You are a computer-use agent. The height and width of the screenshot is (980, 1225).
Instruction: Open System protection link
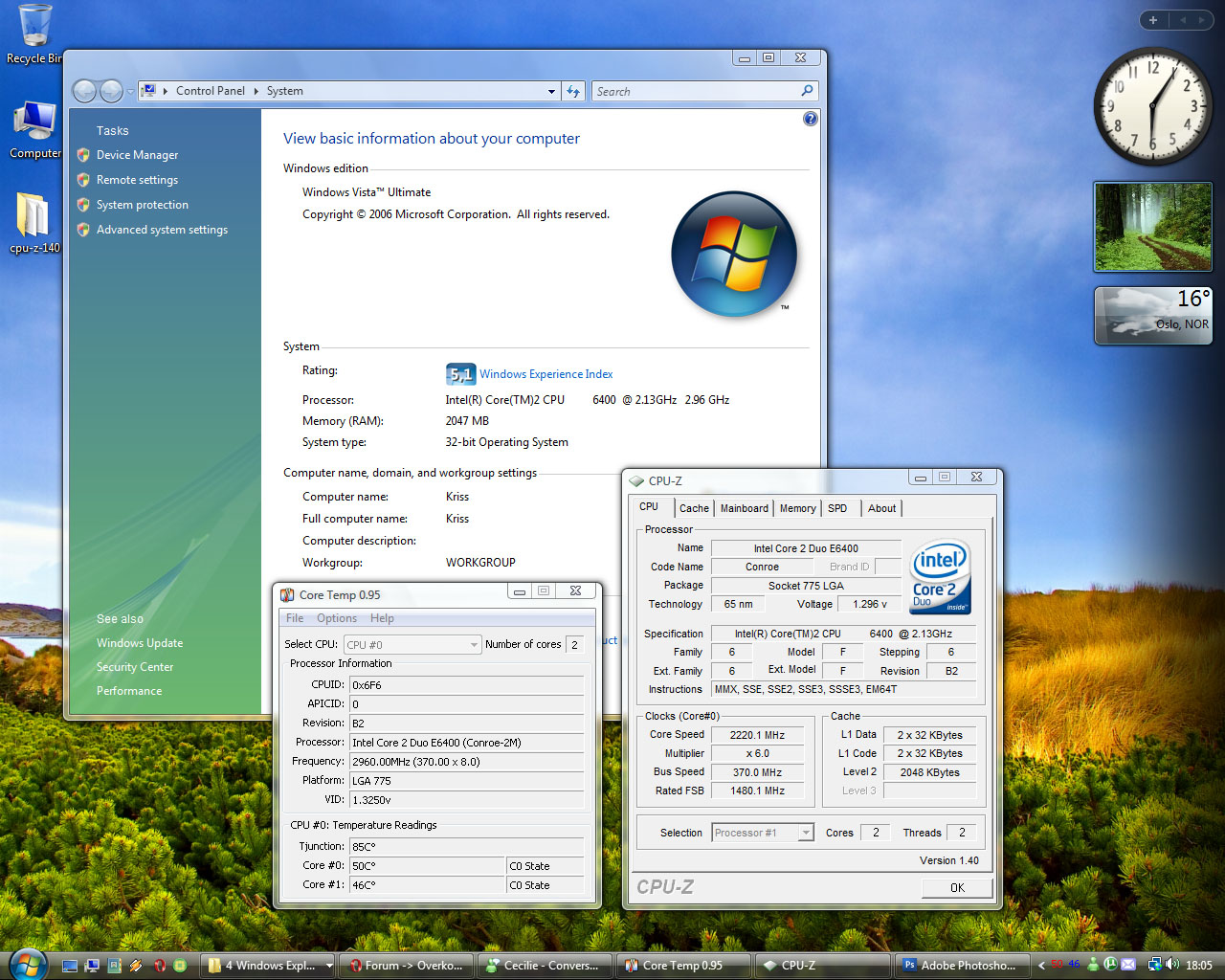point(142,205)
